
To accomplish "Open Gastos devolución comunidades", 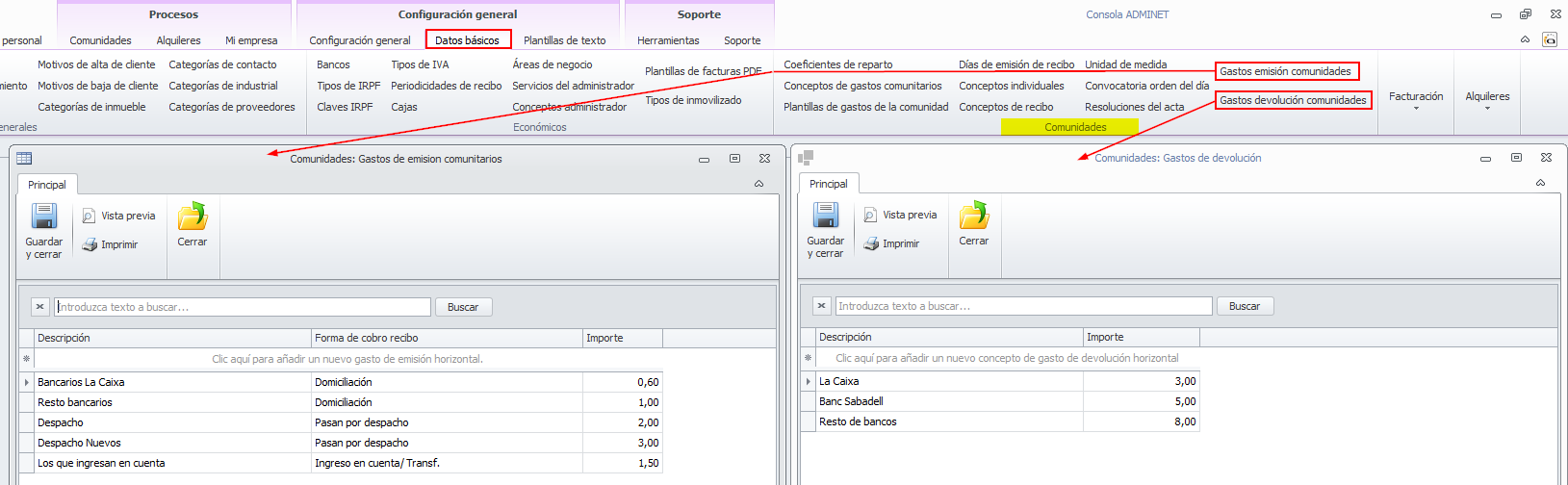I will click(1293, 100).
